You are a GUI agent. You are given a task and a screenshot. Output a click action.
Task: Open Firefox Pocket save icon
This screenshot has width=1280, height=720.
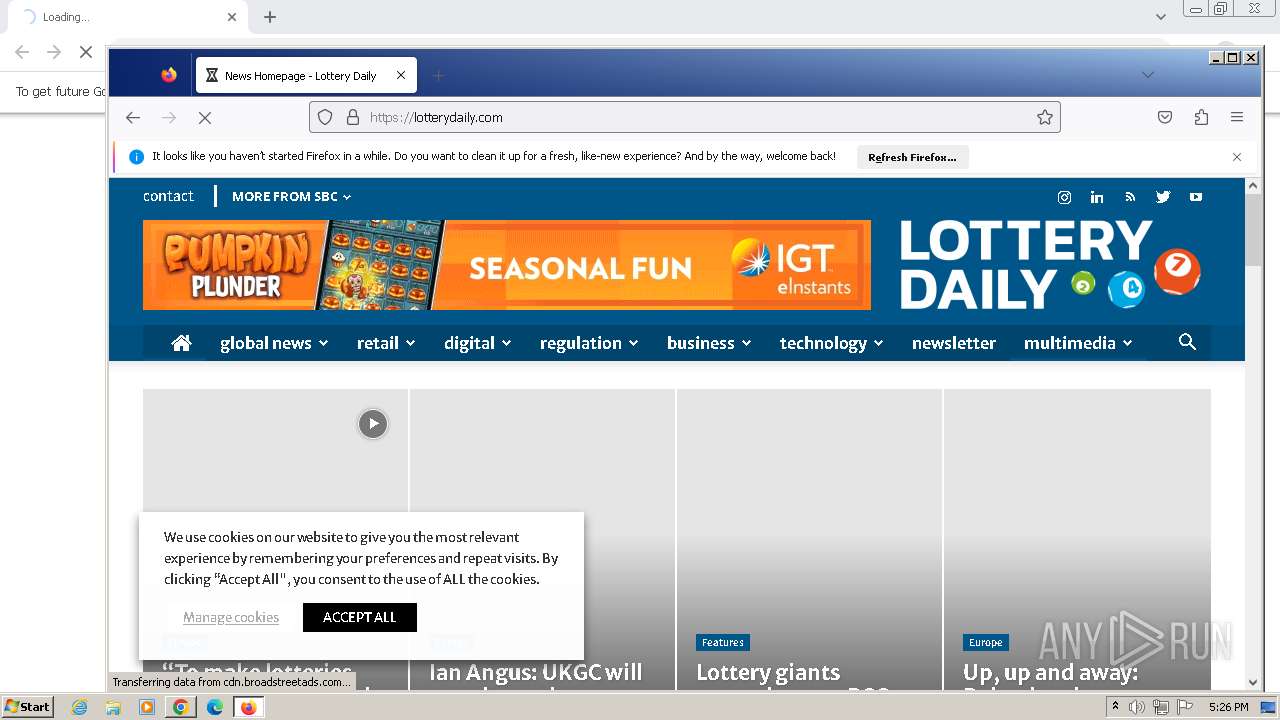[x=1165, y=117]
